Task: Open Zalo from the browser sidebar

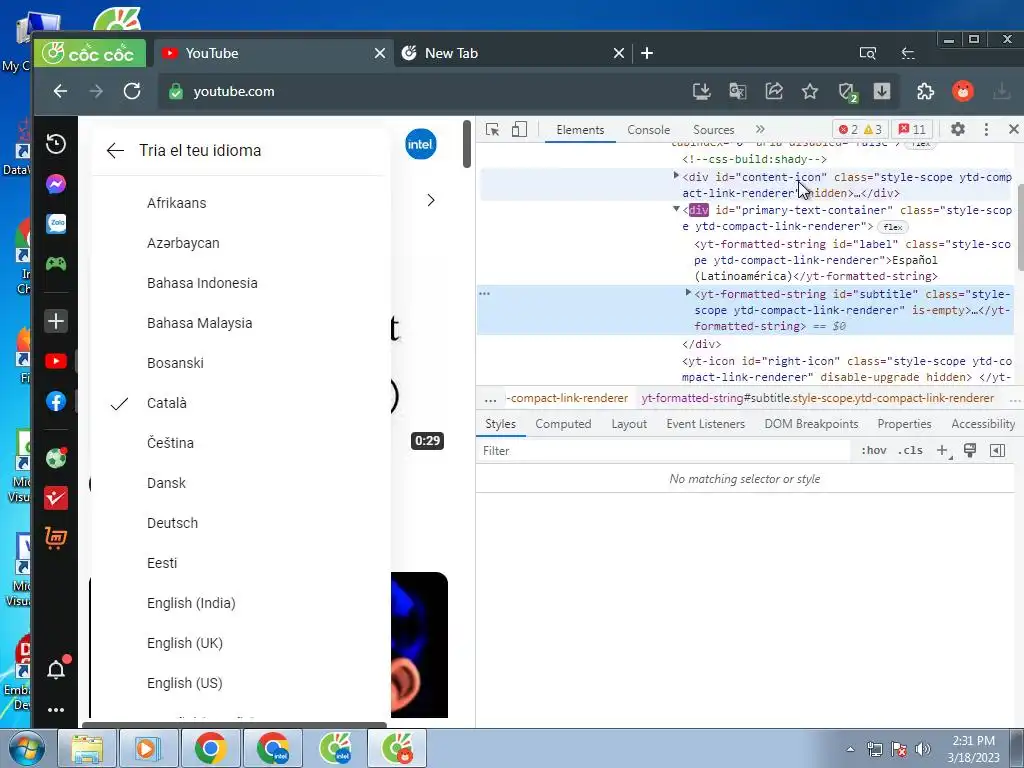Action: click(56, 224)
